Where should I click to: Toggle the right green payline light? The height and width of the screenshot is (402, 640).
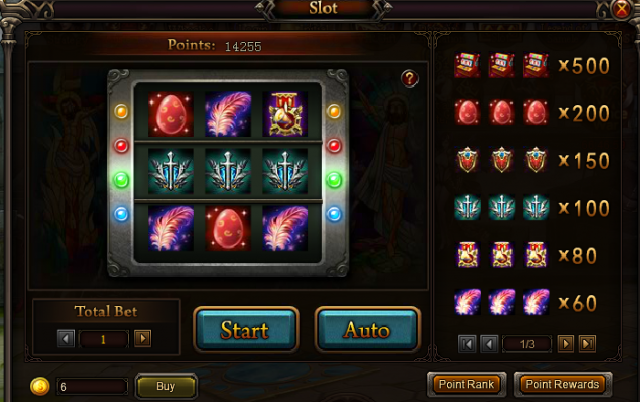[334, 180]
